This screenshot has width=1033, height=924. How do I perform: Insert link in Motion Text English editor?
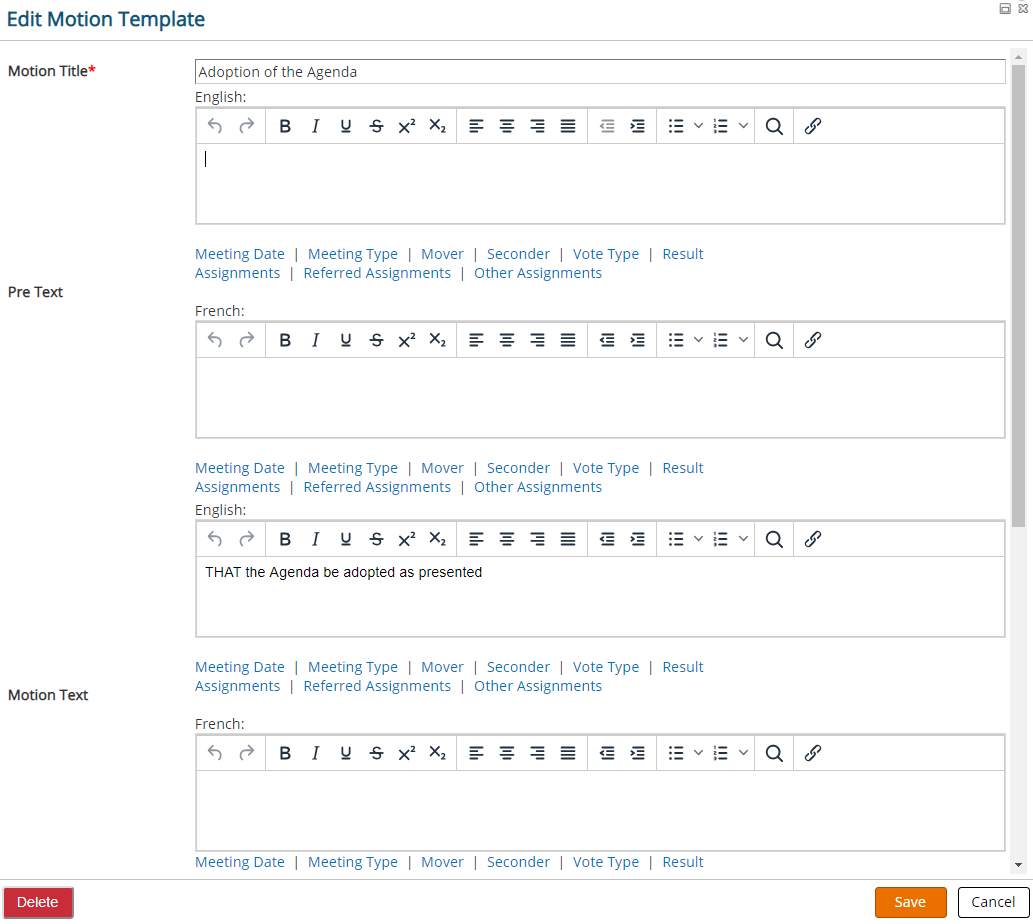[812, 539]
